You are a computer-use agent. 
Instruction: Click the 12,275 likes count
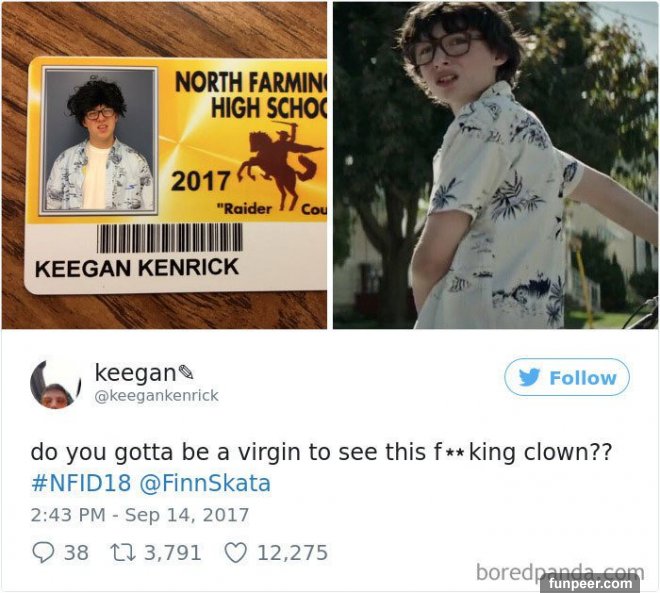point(293,553)
